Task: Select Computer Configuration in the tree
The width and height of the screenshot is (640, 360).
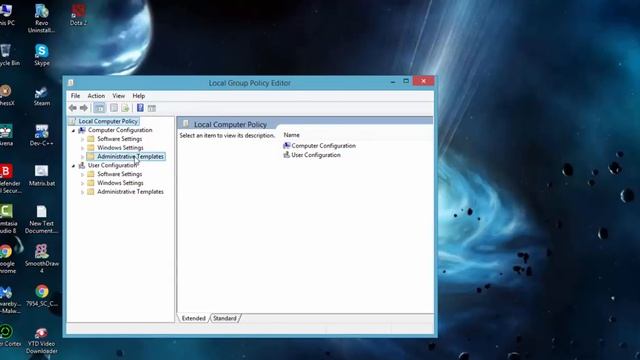Action: (120, 130)
